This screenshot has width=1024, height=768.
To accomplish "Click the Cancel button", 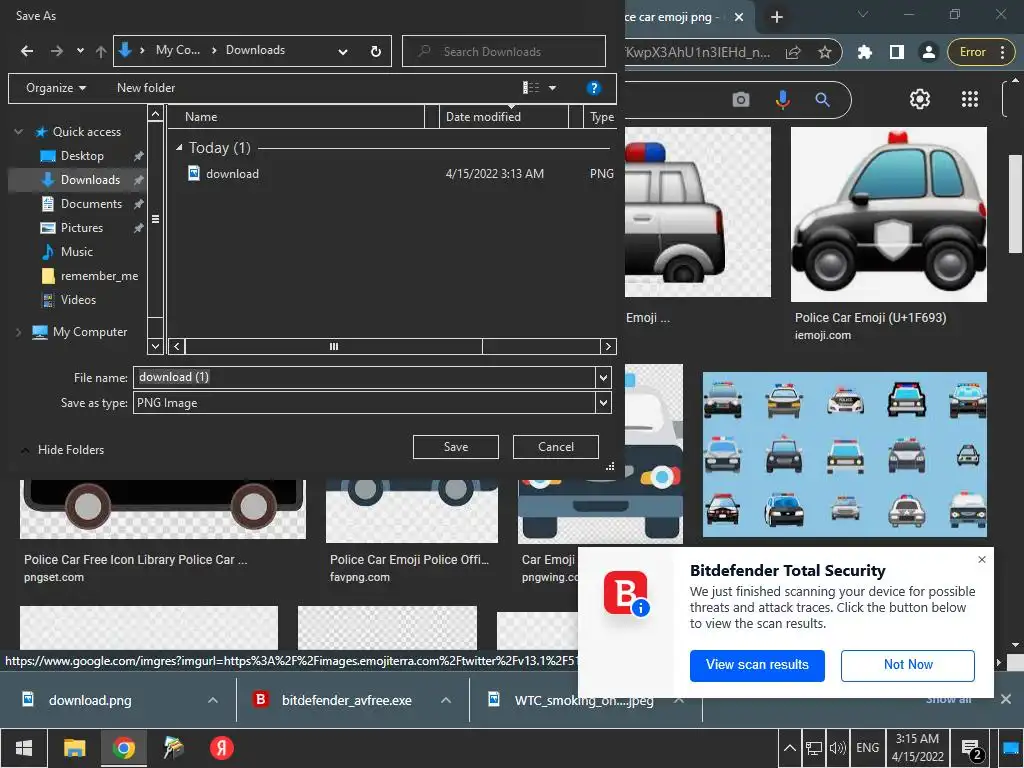I will click(556, 447).
